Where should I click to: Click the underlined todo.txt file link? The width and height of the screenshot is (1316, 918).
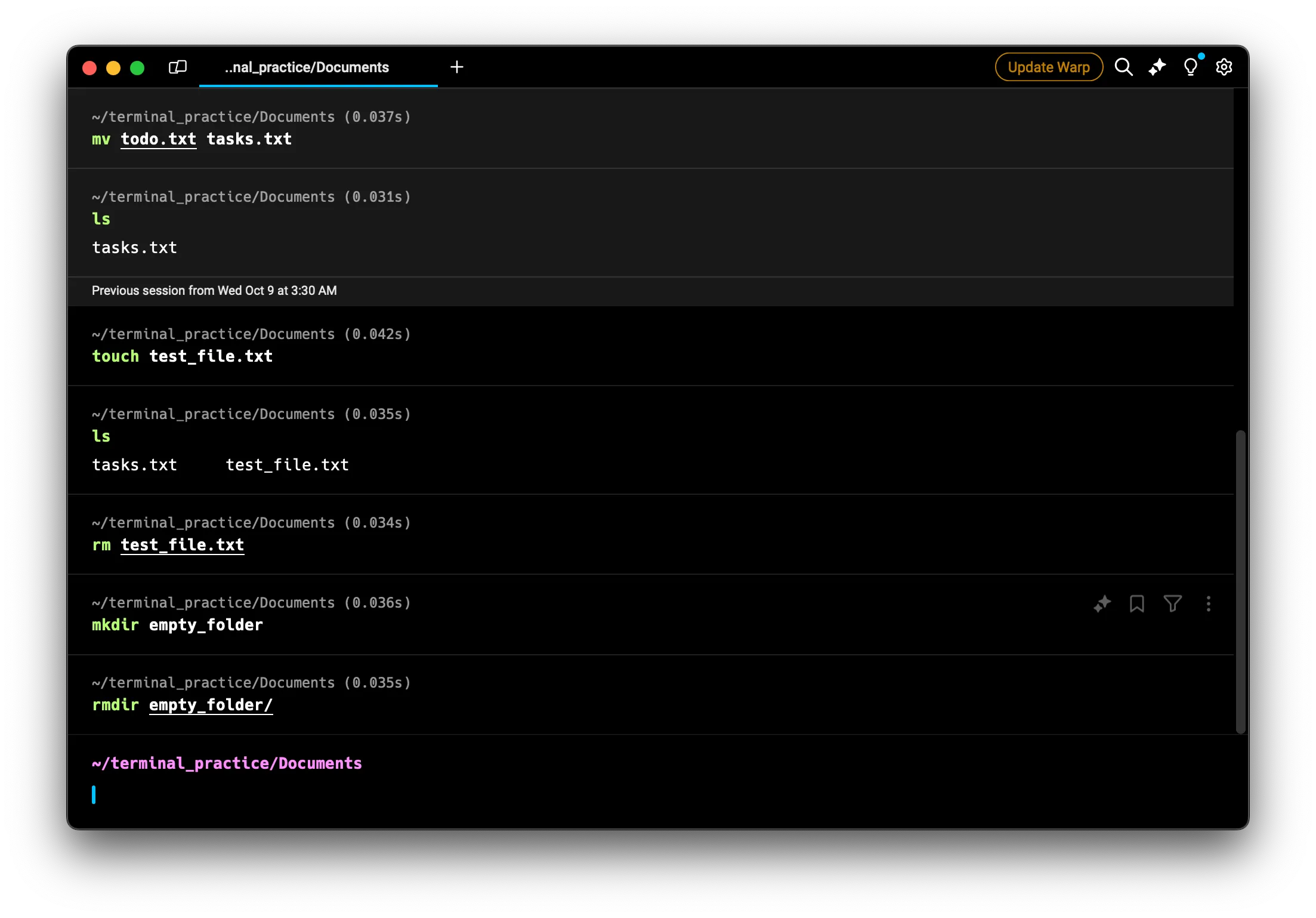[158, 139]
